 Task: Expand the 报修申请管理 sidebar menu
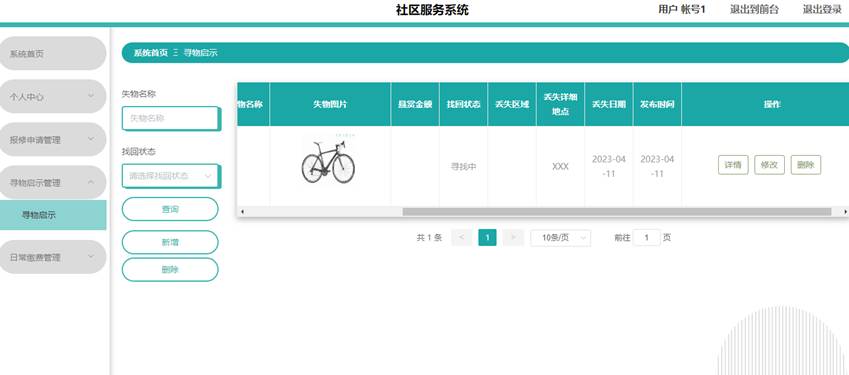[53, 140]
